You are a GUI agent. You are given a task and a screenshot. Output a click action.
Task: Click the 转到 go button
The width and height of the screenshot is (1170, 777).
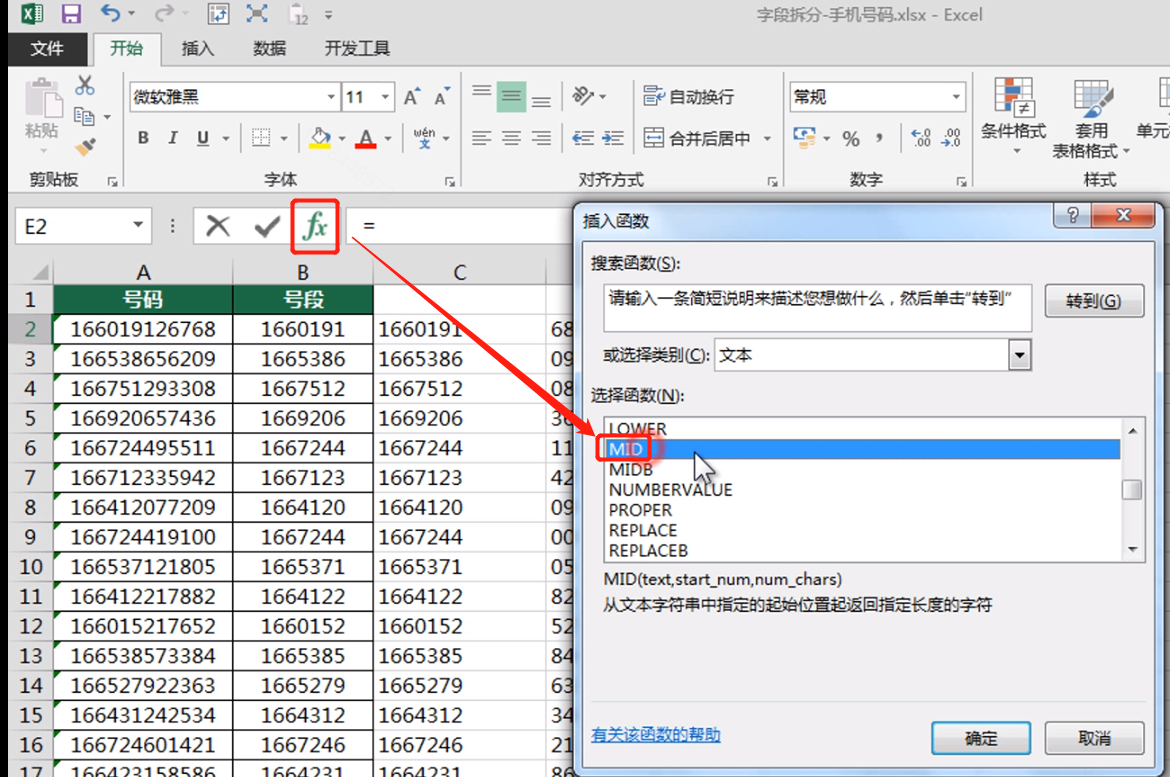point(1093,301)
